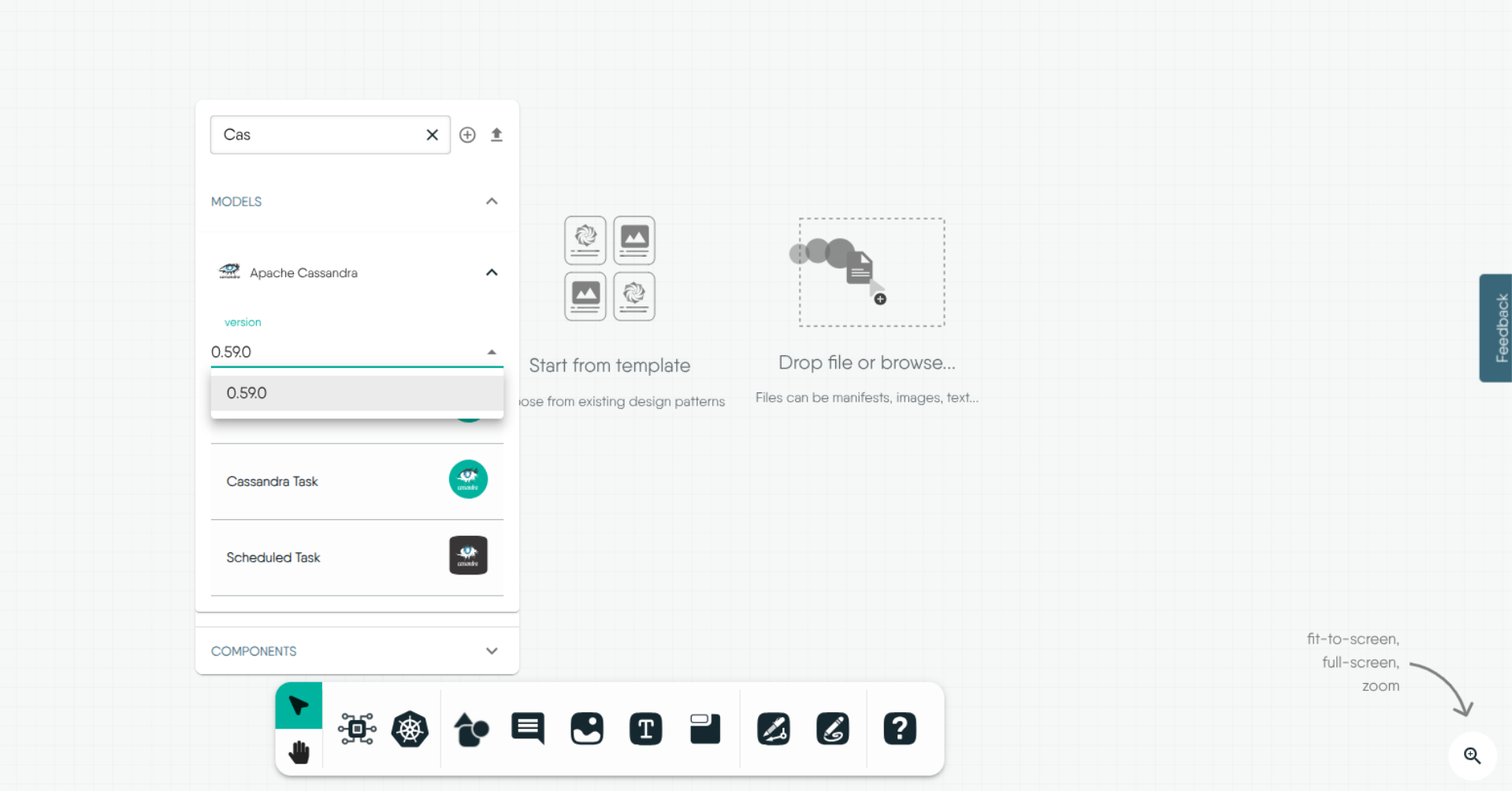Select the arrow pointer tool
Image resolution: width=1512 pixels, height=791 pixels.
coord(299,705)
